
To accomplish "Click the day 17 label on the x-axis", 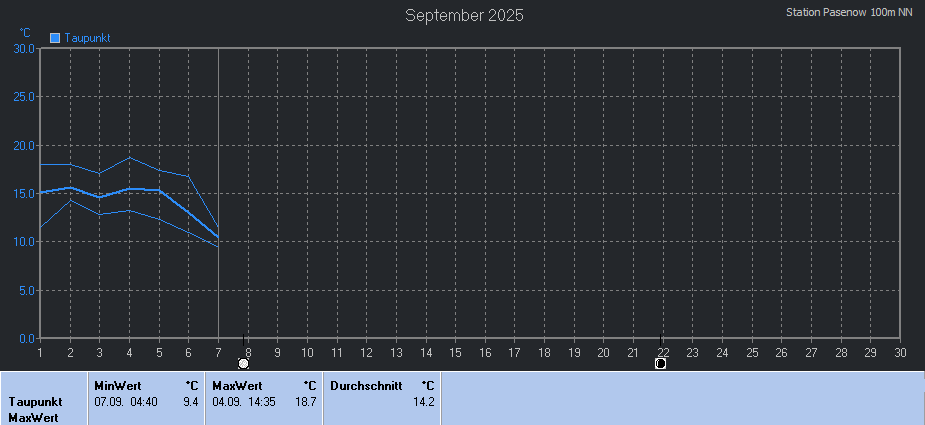I will pos(514,352).
